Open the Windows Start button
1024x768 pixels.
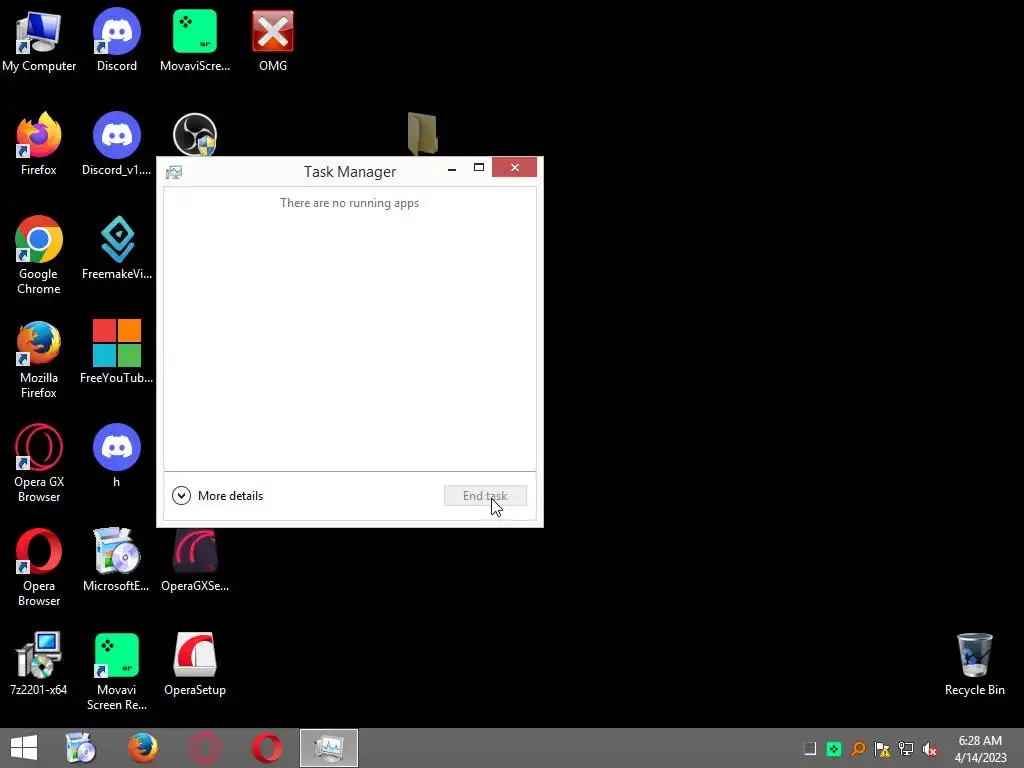click(24, 748)
